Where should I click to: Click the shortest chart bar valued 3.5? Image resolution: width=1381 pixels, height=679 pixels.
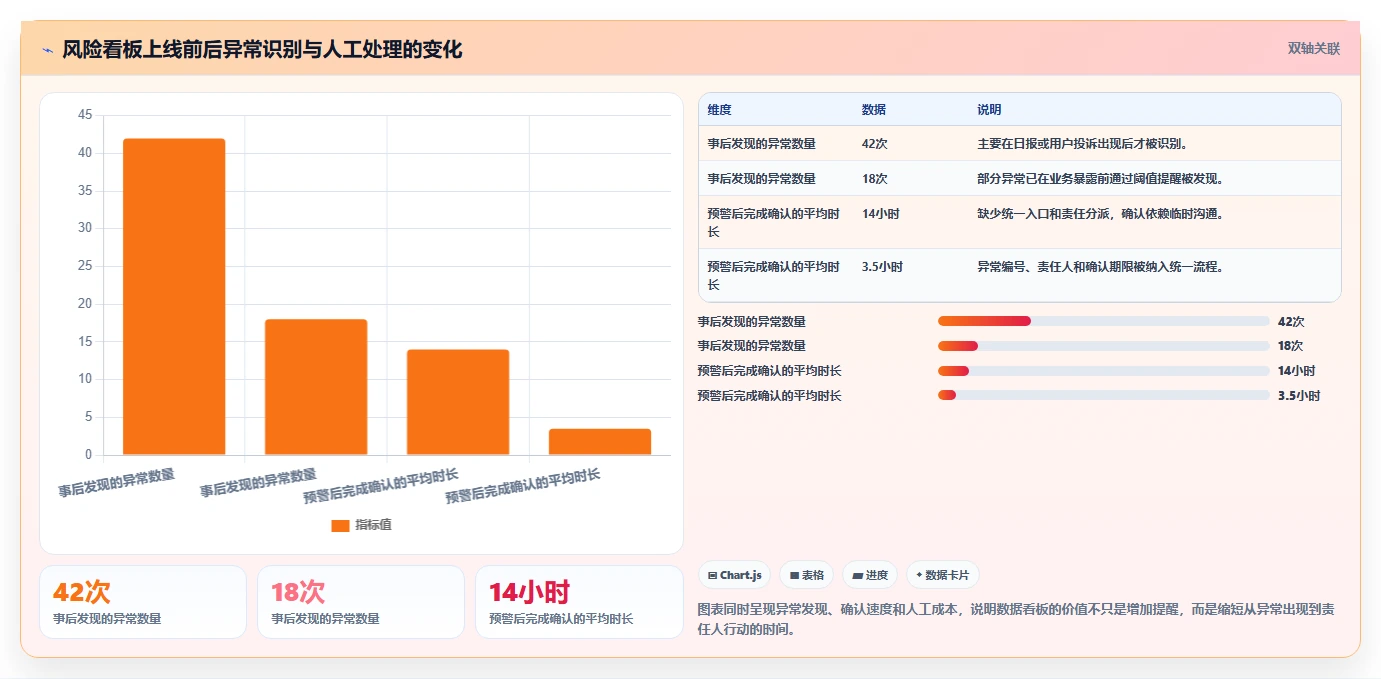tap(600, 442)
